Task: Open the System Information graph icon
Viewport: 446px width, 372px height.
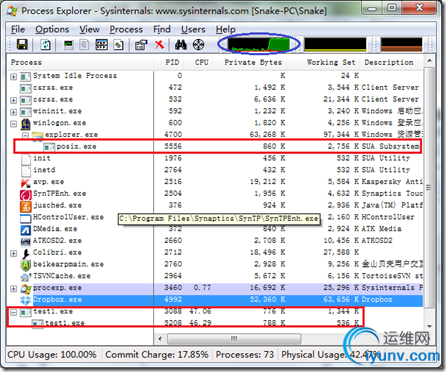Action: tap(69, 44)
